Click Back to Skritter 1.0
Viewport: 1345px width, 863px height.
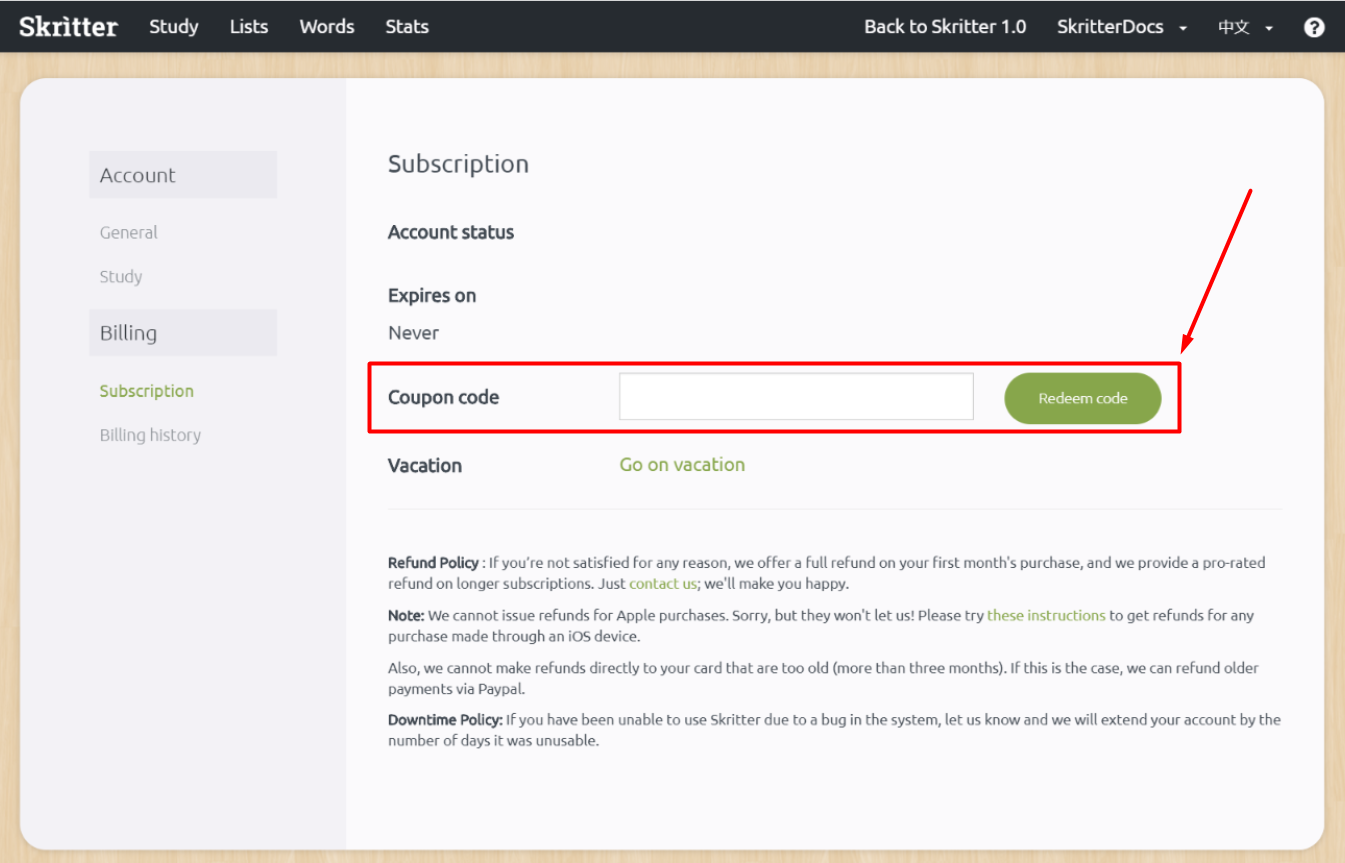[x=944, y=27]
